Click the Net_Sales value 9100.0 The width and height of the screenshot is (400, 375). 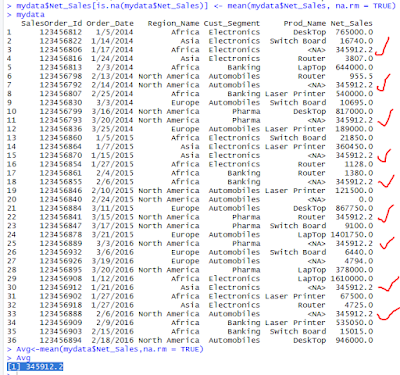click(x=359, y=226)
